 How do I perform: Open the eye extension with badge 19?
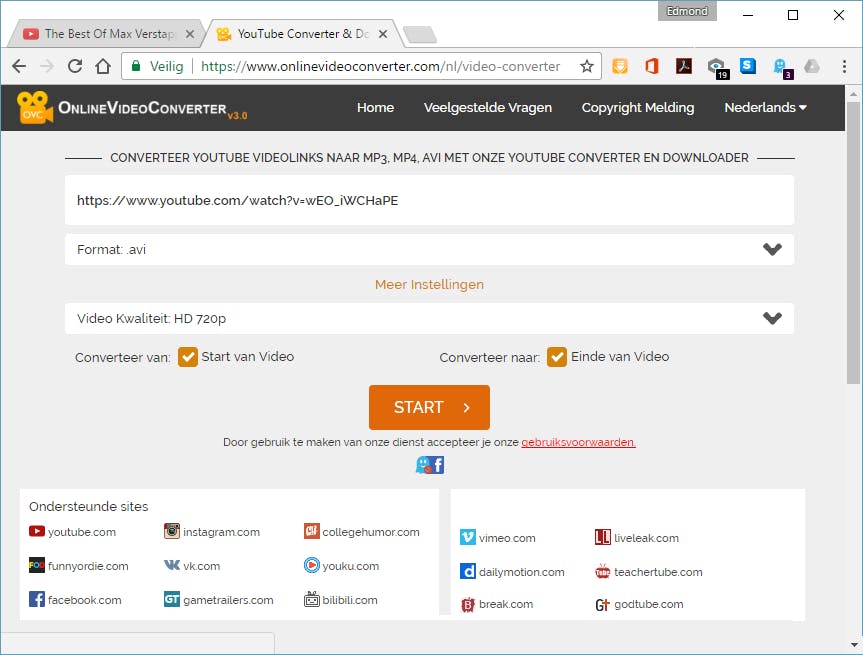tap(718, 68)
